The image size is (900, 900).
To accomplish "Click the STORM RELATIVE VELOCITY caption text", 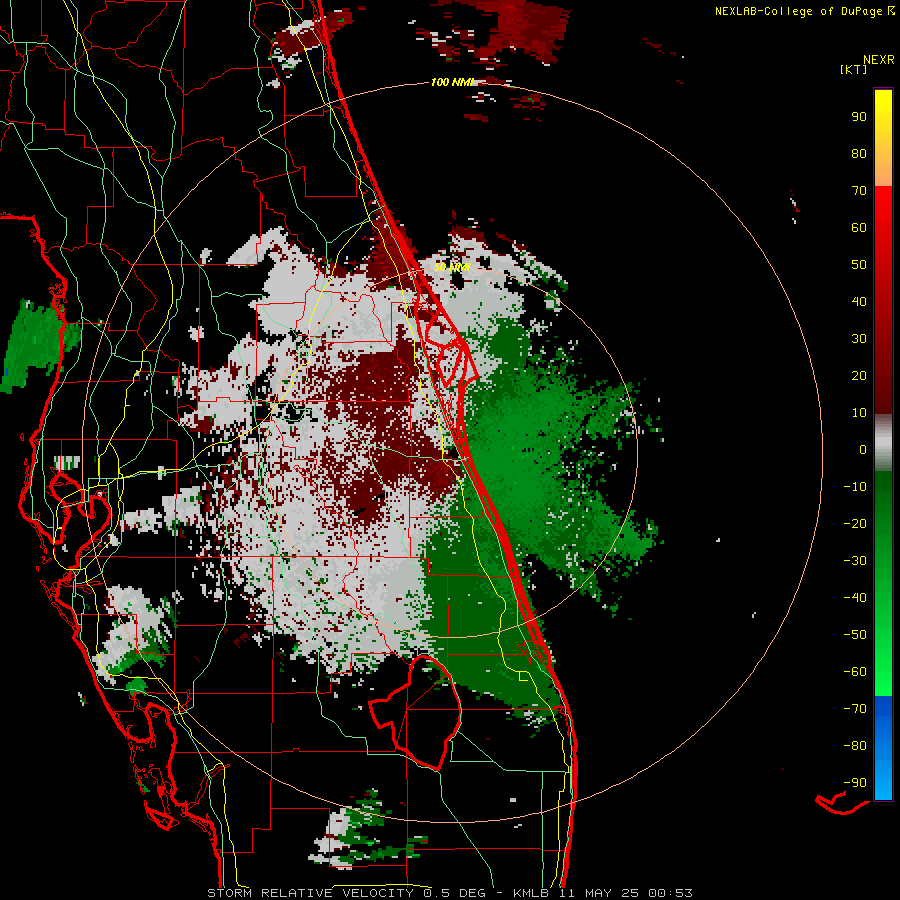I will coord(310,893).
